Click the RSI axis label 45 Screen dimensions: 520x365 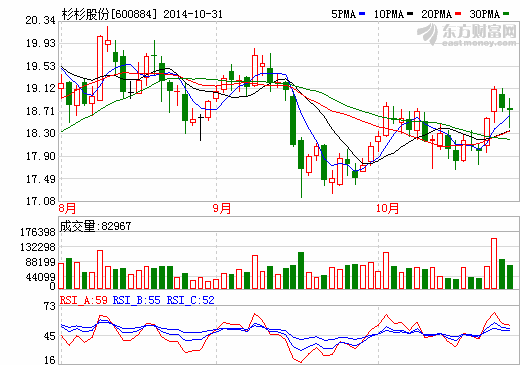tap(50, 336)
